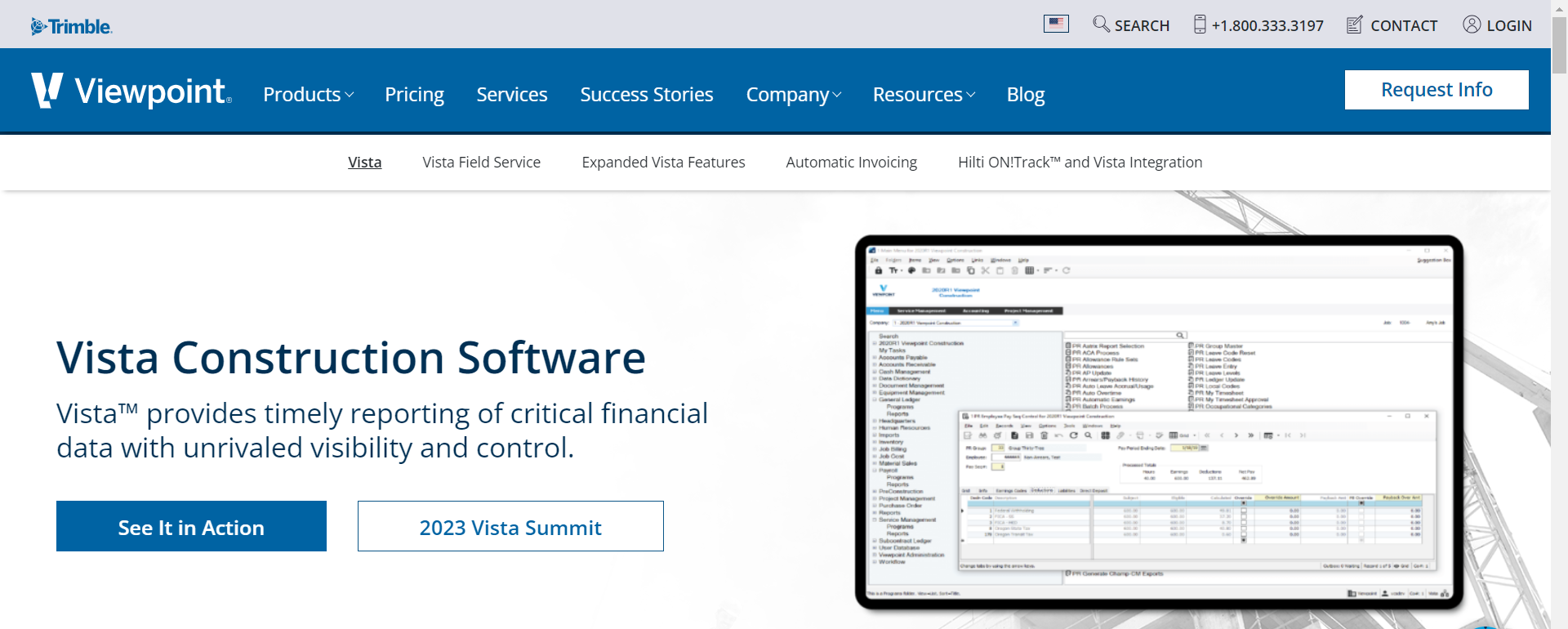1568x629 pixels.
Task: Go to Viewpoint home via logo
Action: (131, 91)
